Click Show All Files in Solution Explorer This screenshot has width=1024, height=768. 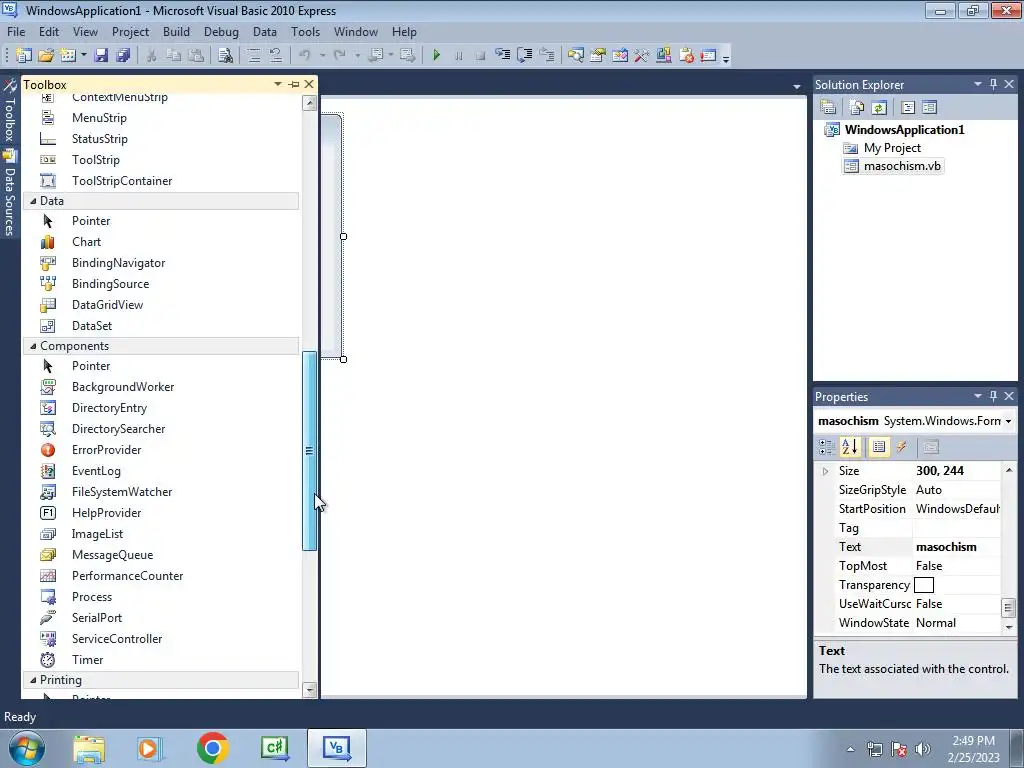[857, 108]
